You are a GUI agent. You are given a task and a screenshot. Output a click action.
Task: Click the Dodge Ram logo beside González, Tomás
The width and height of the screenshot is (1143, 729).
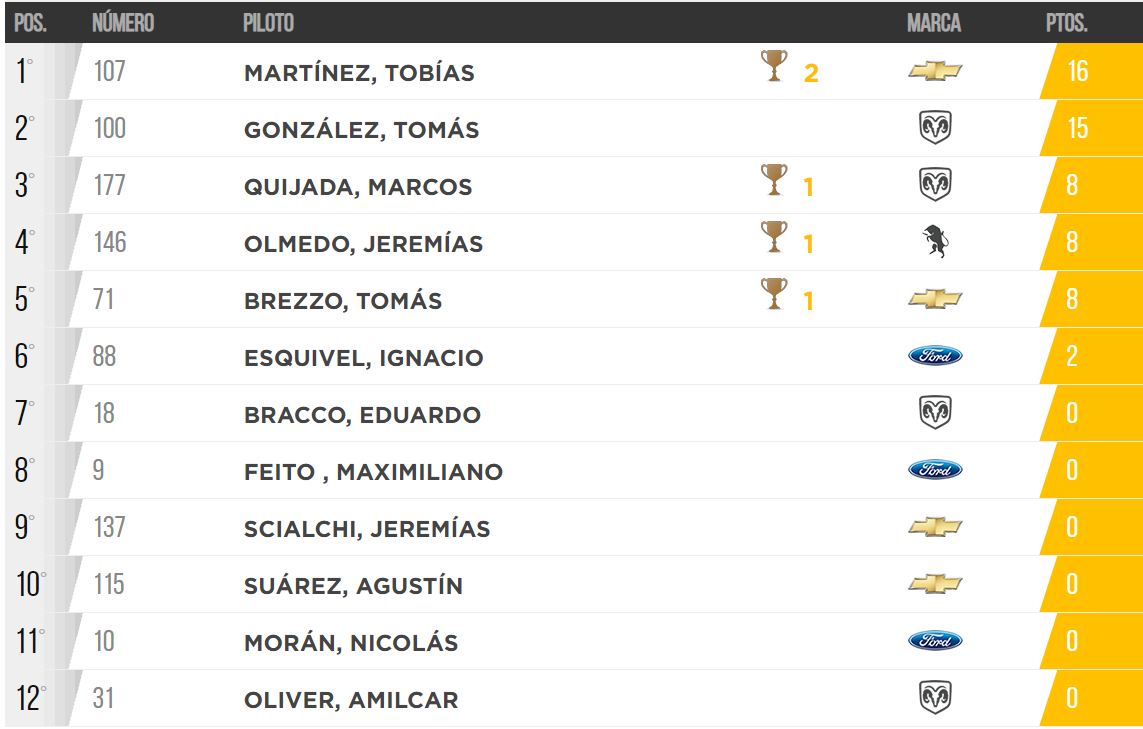point(935,128)
